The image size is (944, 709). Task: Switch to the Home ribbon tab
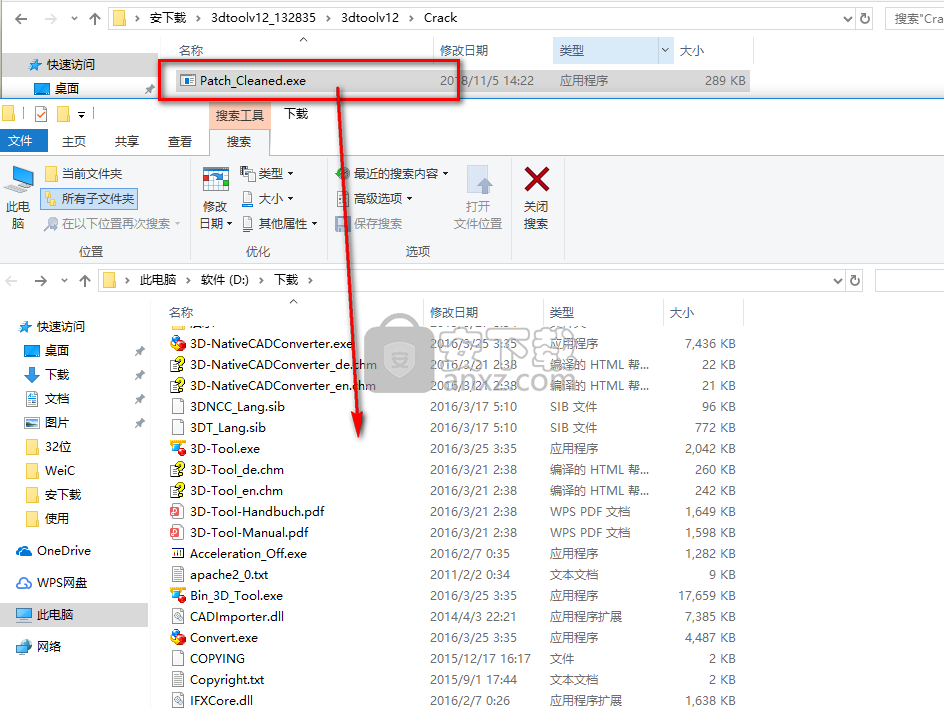tap(74, 141)
